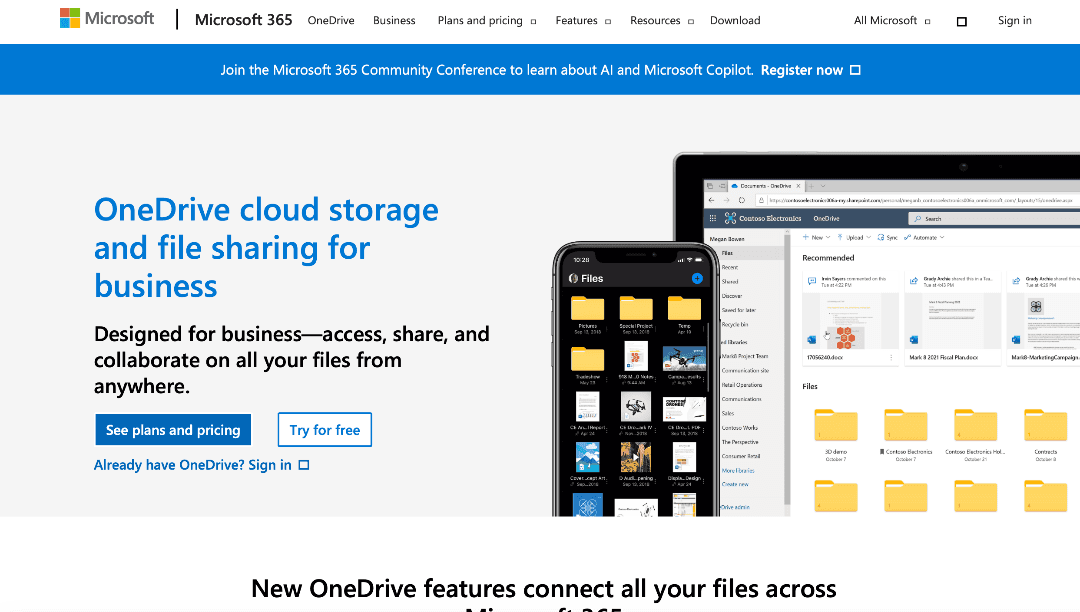Screen dimensions: 1080x612
Task: Click the new tab plus icon in browser
Action: (810, 186)
